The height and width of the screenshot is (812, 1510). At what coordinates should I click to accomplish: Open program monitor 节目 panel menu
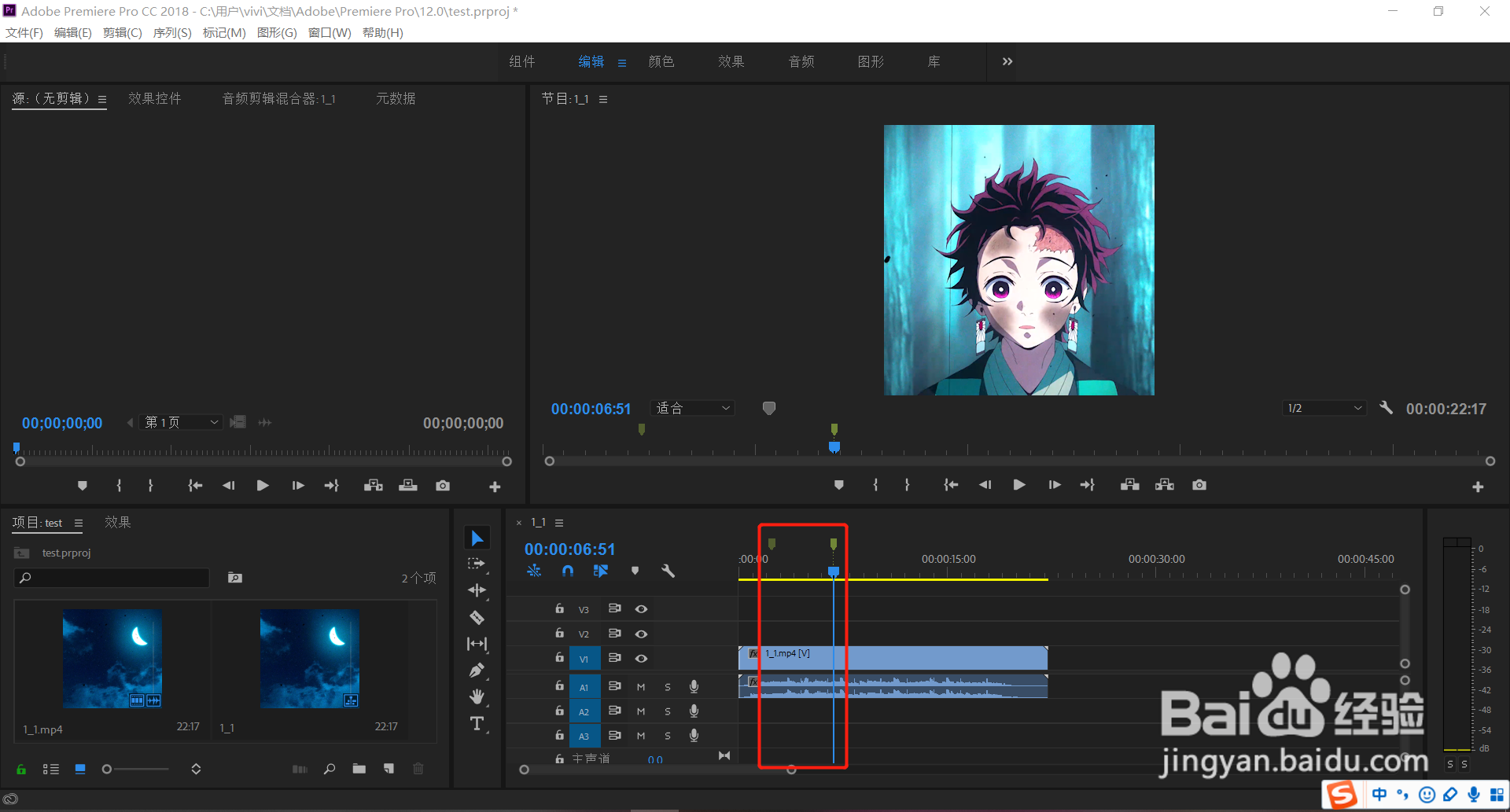point(603,100)
